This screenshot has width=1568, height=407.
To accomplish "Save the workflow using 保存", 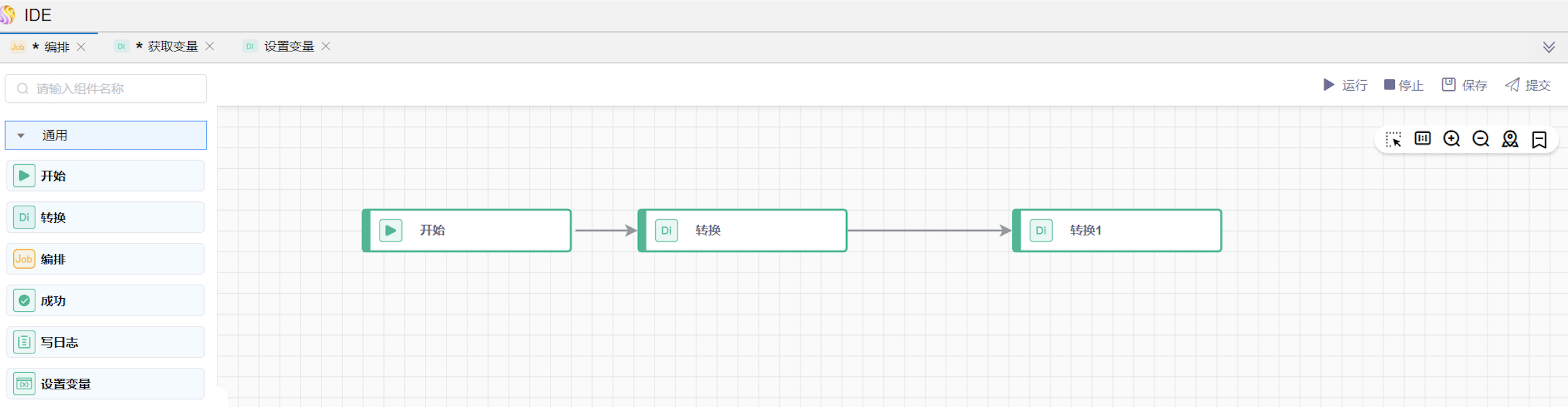I will tap(1464, 85).
